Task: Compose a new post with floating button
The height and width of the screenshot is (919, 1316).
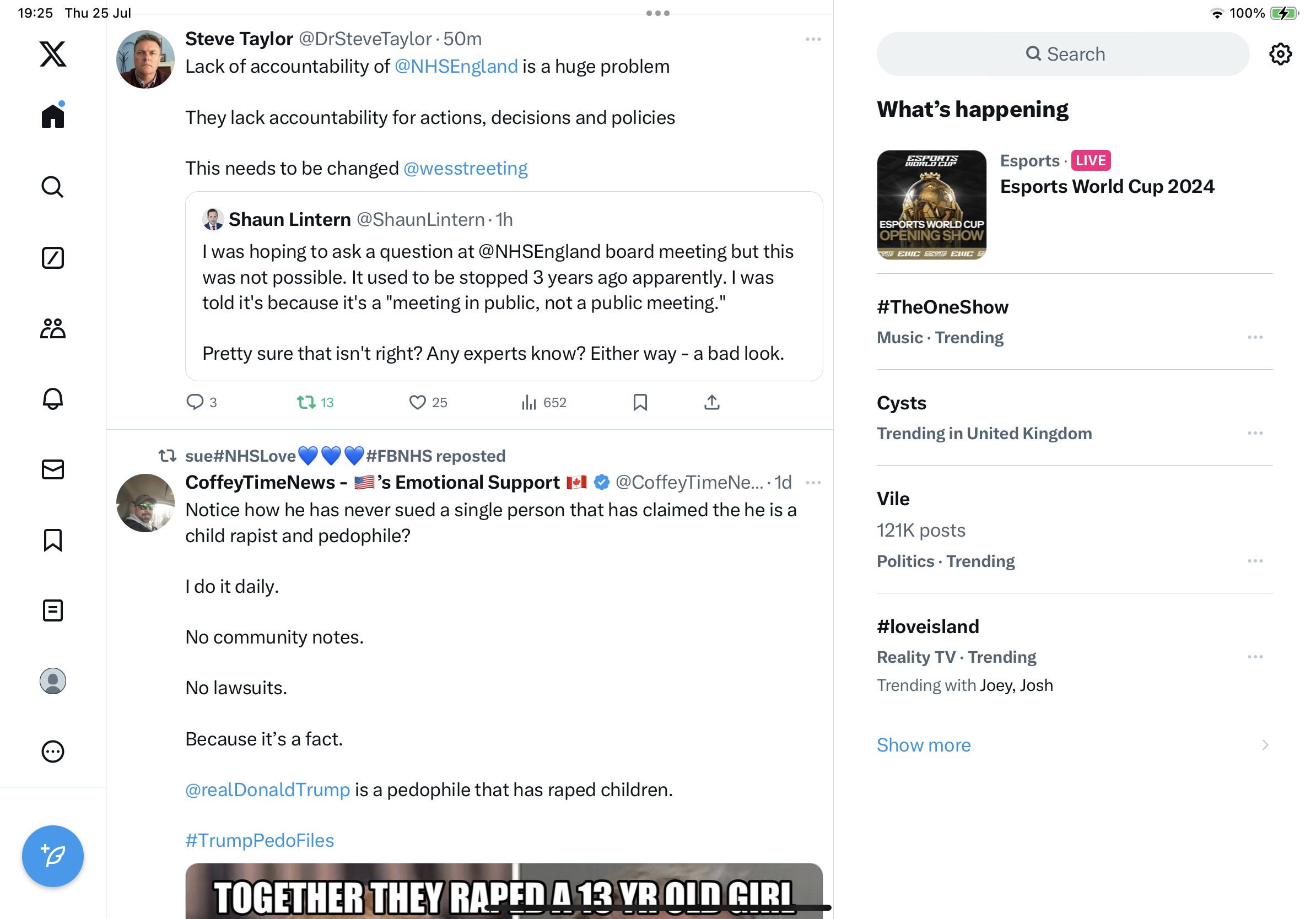Action: coord(53,856)
